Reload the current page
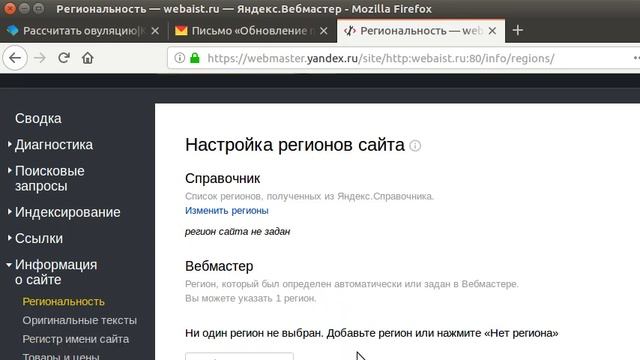This screenshot has width=640, height=360. (x=64, y=58)
